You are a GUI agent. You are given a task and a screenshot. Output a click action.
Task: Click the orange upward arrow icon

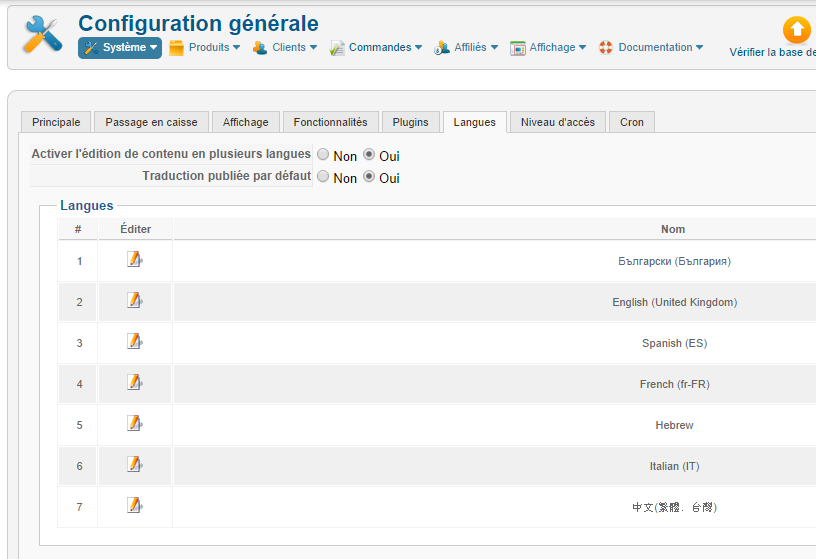(796, 29)
